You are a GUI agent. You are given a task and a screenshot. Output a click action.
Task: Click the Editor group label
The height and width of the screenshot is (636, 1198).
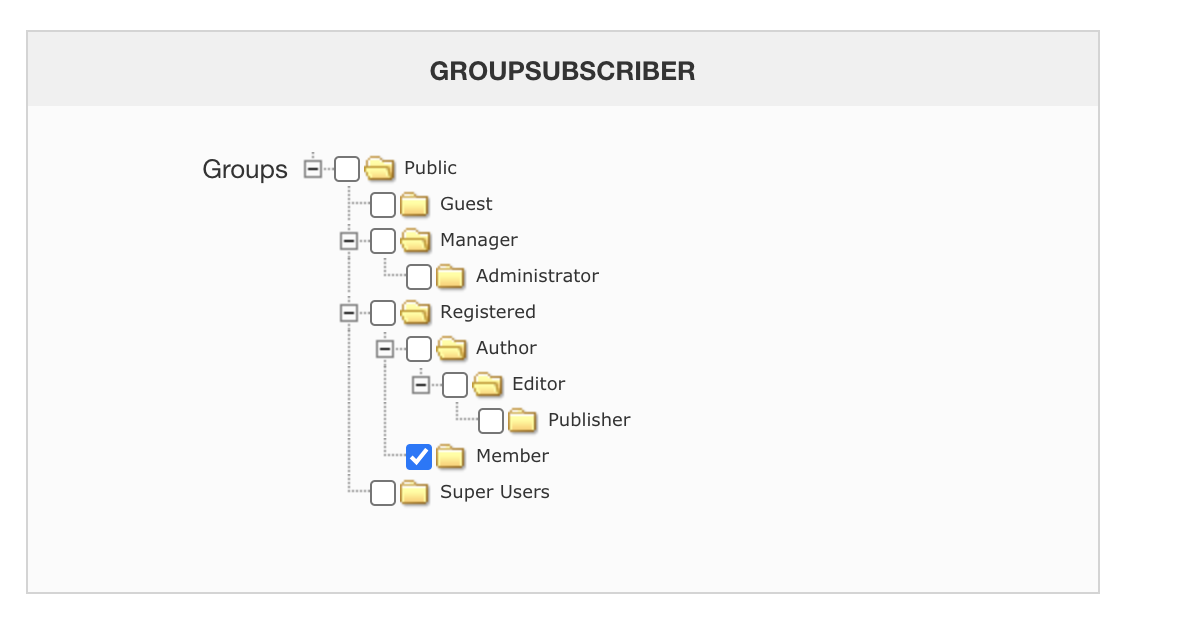click(538, 384)
